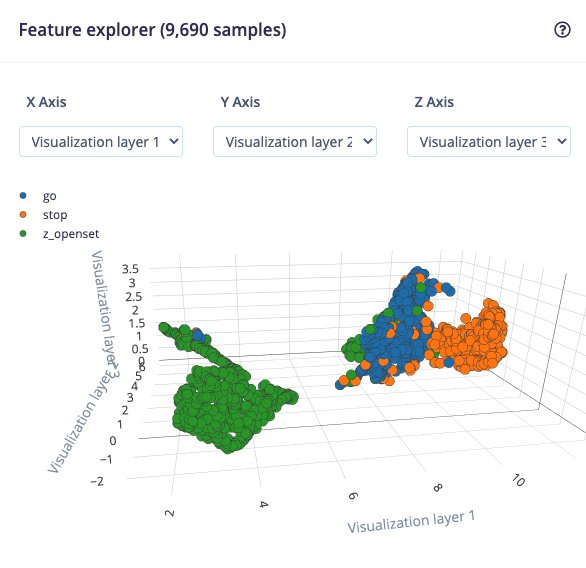Image resolution: width=586 pixels, height=568 pixels.
Task: Click the chevron on Z Axis selector
Action: 562,141
